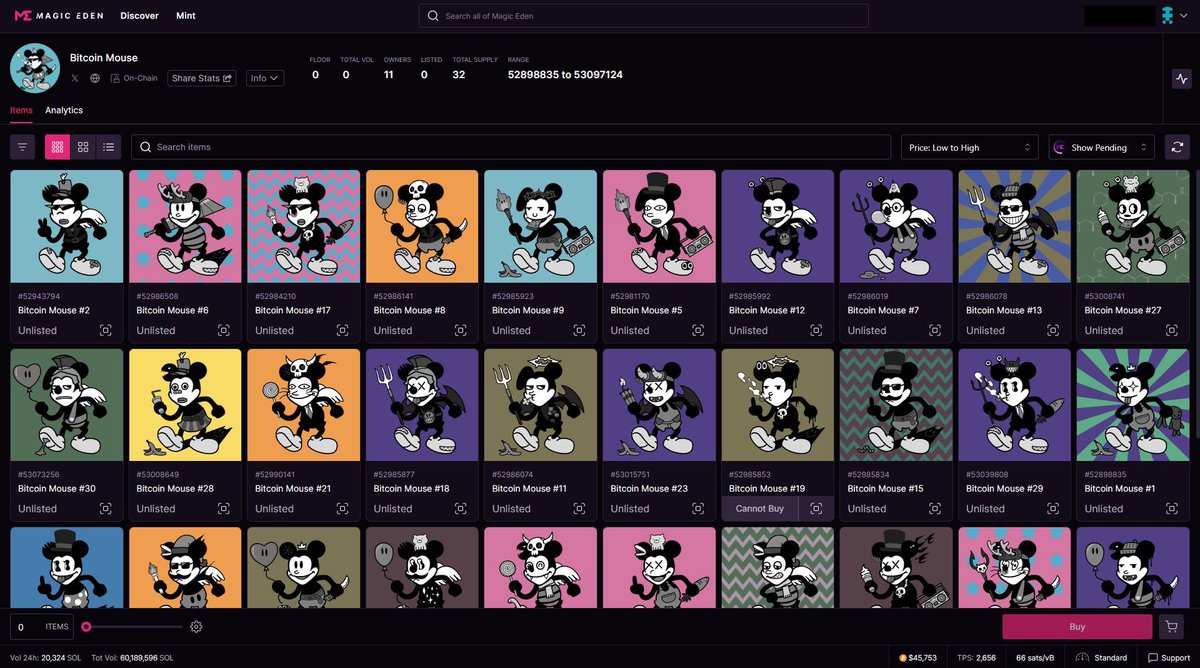
Task: Open Support chat
Action: click(1169, 658)
